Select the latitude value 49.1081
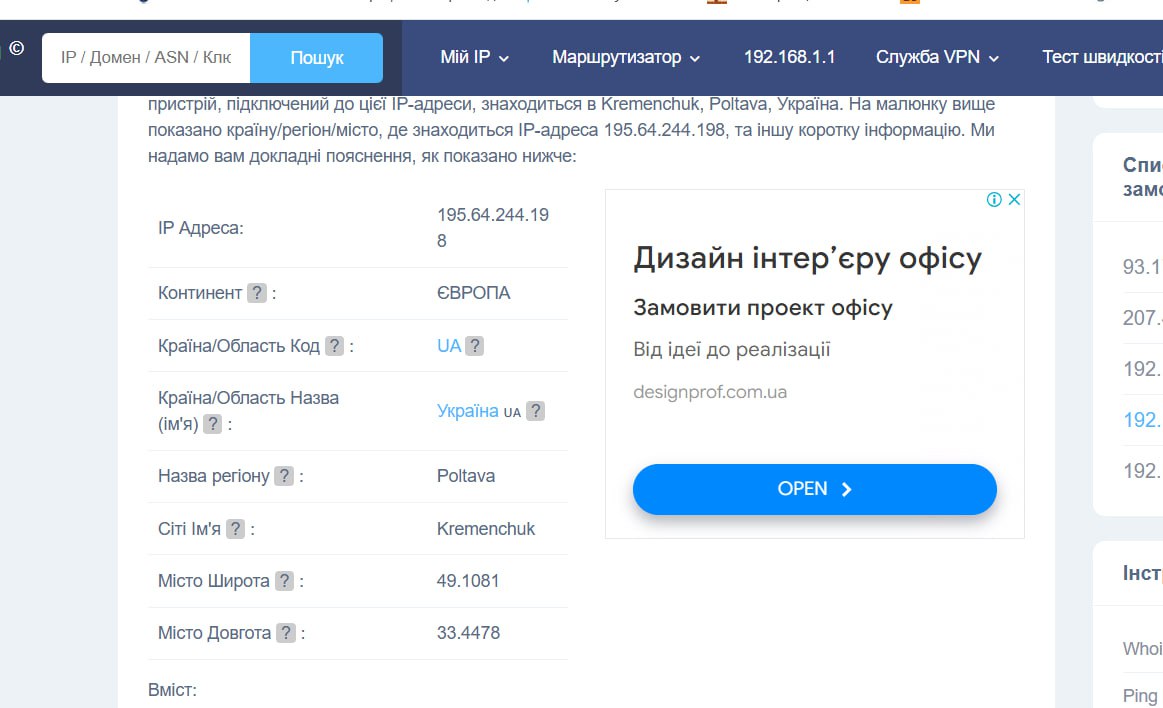The width and height of the screenshot is (1163, 708). click(468, 580)
